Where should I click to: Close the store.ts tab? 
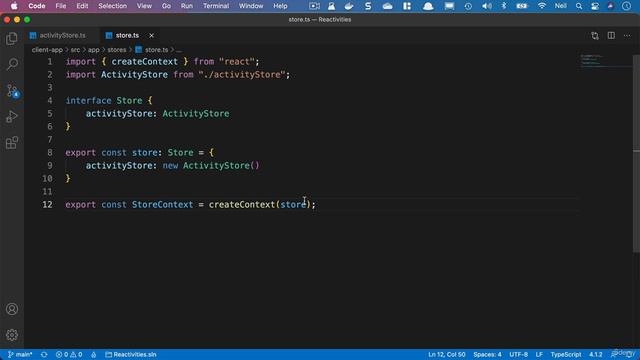tap(151, 36)
